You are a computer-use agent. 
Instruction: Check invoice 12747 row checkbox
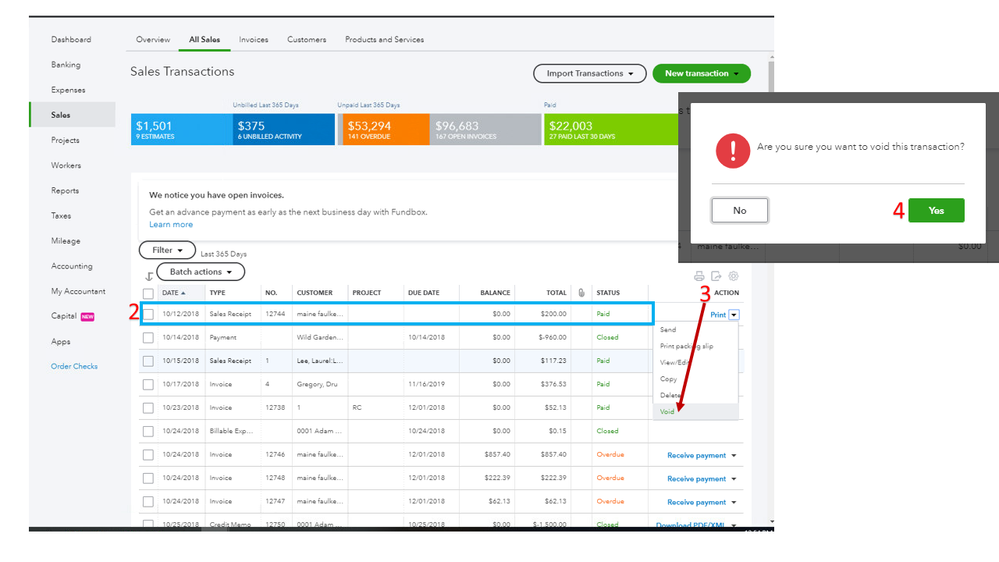(148, 501)
